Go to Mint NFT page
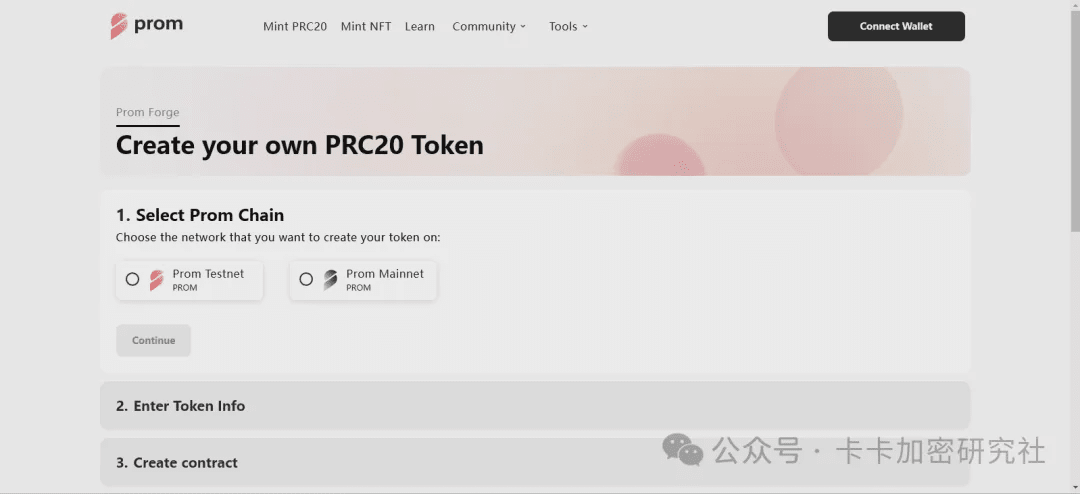The height and width of the screenshot is (494, 1080). click(x=366, y=26)
